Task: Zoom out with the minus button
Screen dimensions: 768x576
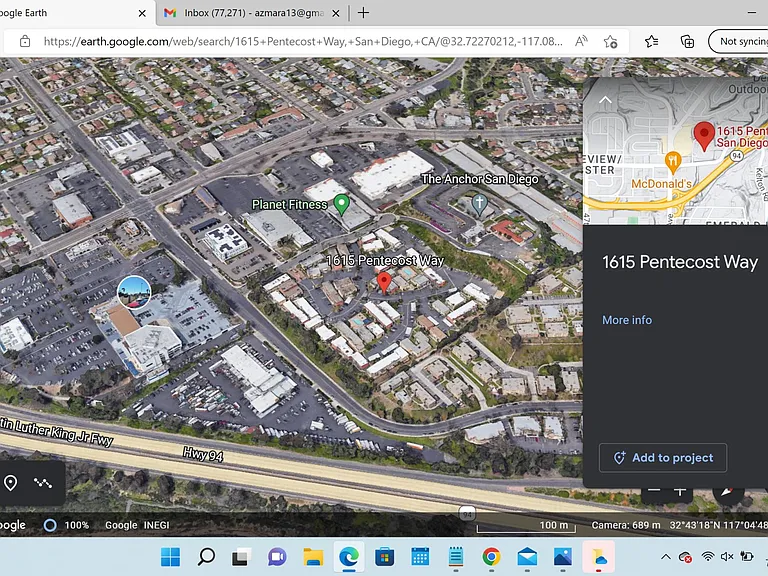Action: coord(654,490)
